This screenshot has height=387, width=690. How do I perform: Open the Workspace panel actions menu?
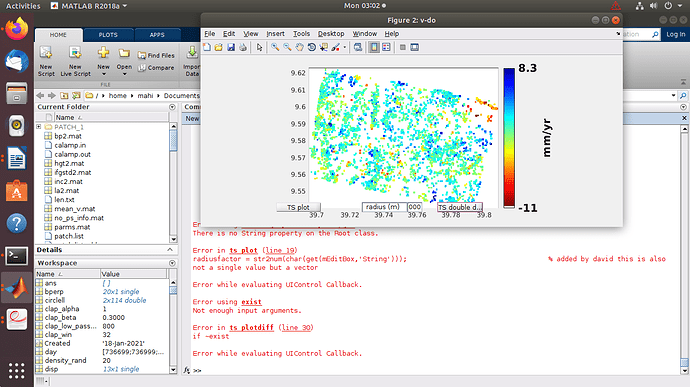click(172, 263)
